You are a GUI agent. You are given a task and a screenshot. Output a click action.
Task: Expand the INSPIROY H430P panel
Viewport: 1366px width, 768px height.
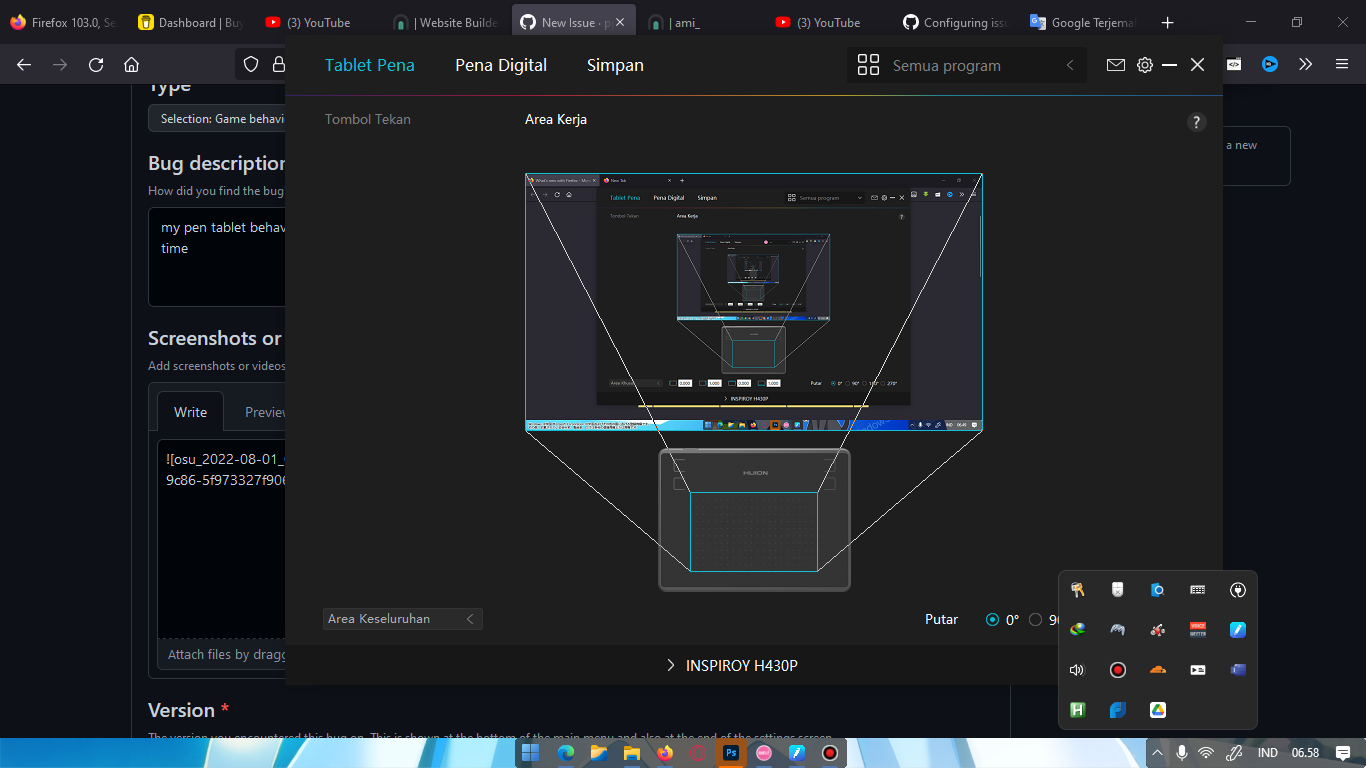[x=731, y=664]
